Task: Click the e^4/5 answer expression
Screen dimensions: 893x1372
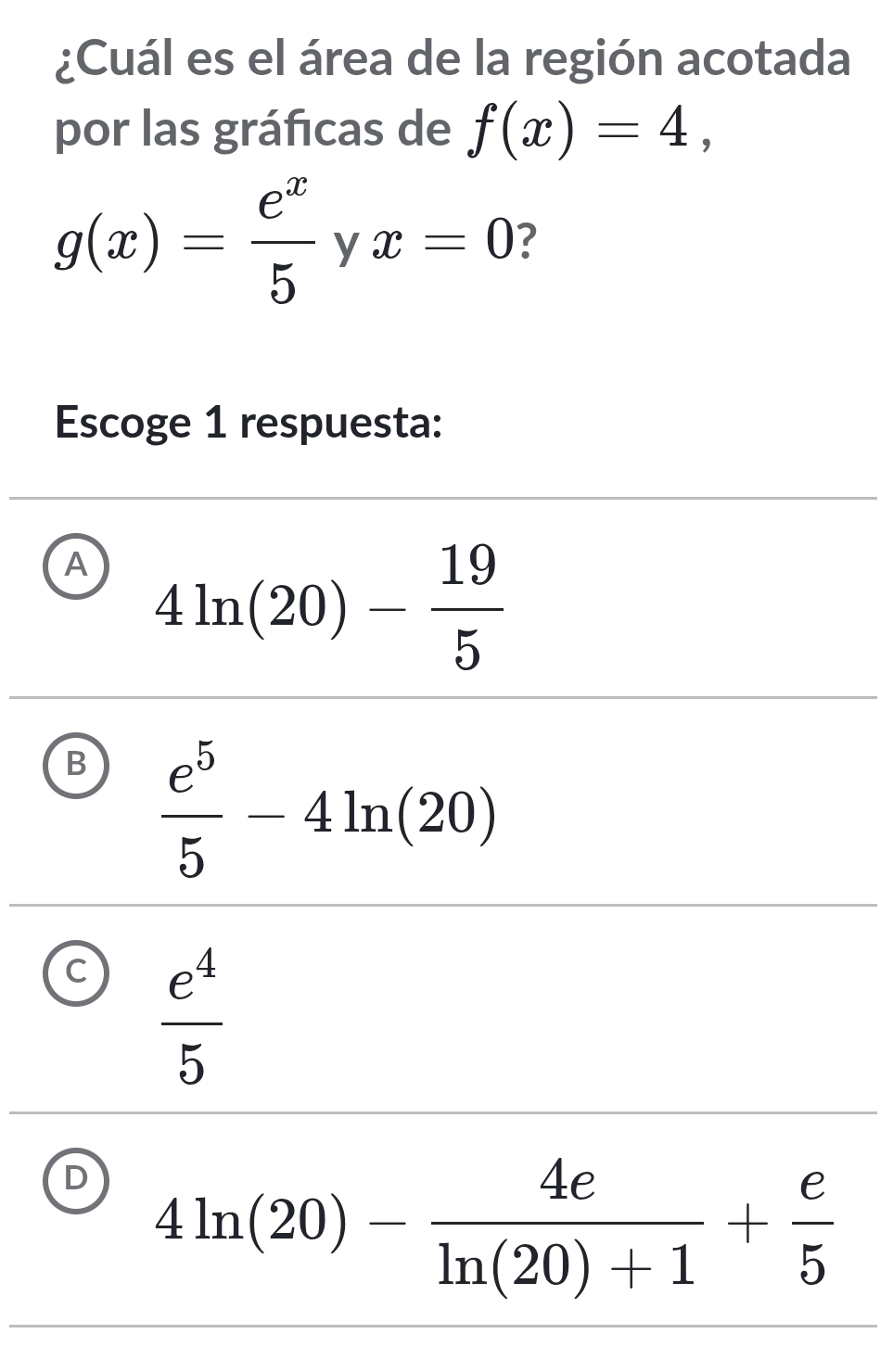Action: pos(193,1018)
